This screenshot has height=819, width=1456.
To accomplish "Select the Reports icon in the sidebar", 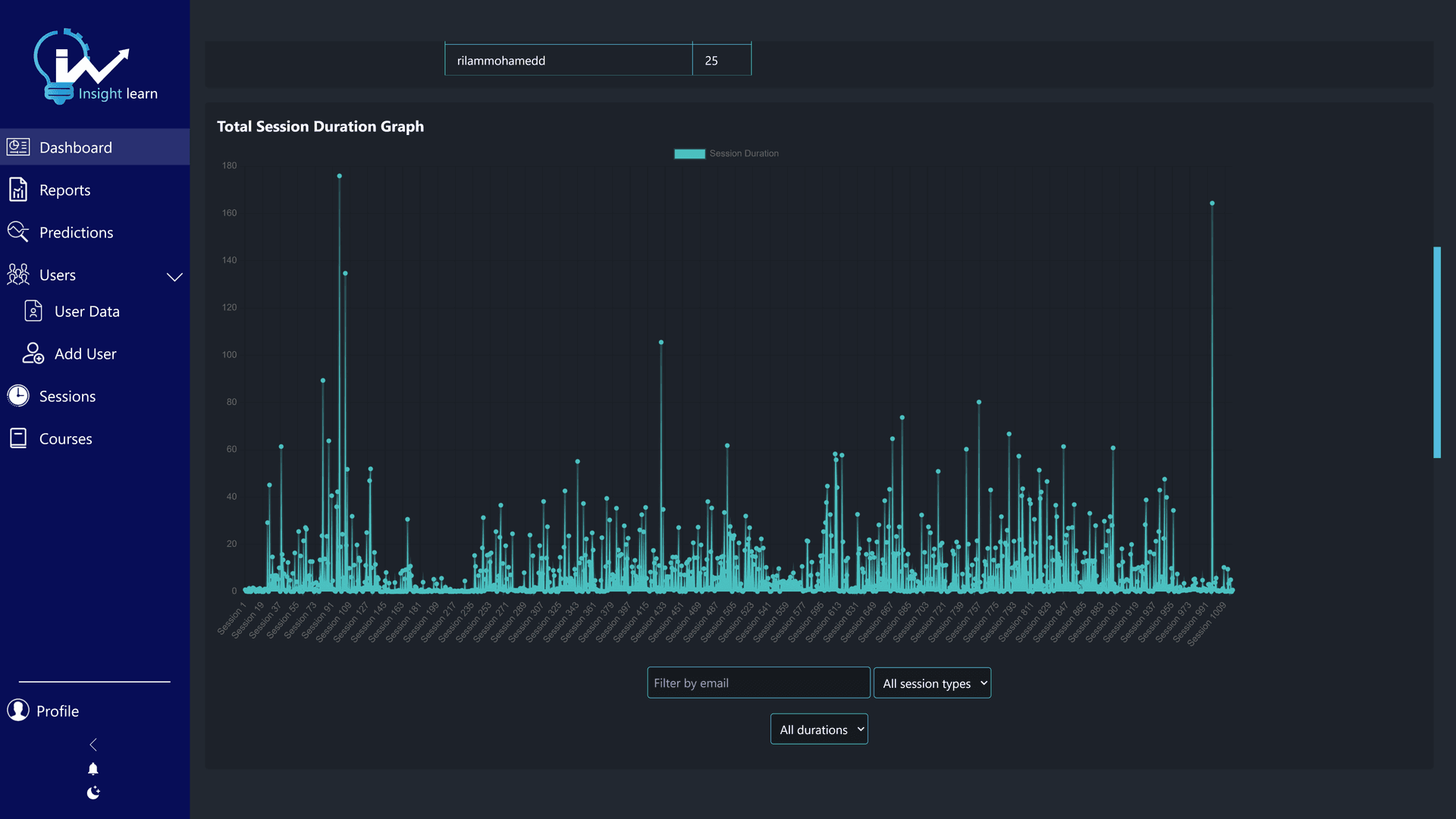I will coord(17,190).
